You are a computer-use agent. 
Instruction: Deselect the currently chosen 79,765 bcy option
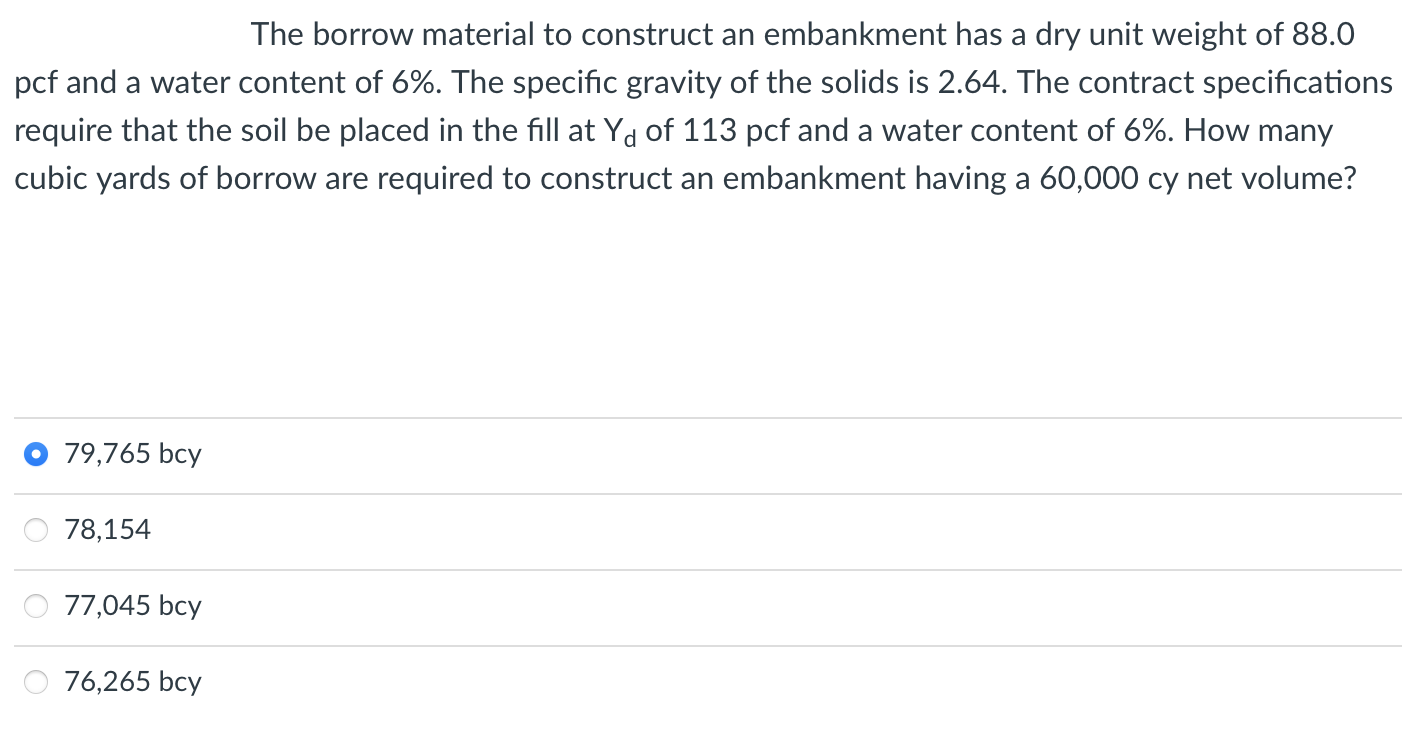pos(36,454)
